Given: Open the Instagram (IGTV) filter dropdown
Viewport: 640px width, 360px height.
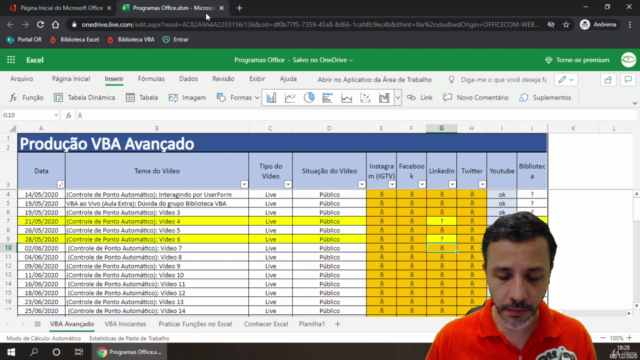Looking at the screenshot, I should (x=392, y=184).
